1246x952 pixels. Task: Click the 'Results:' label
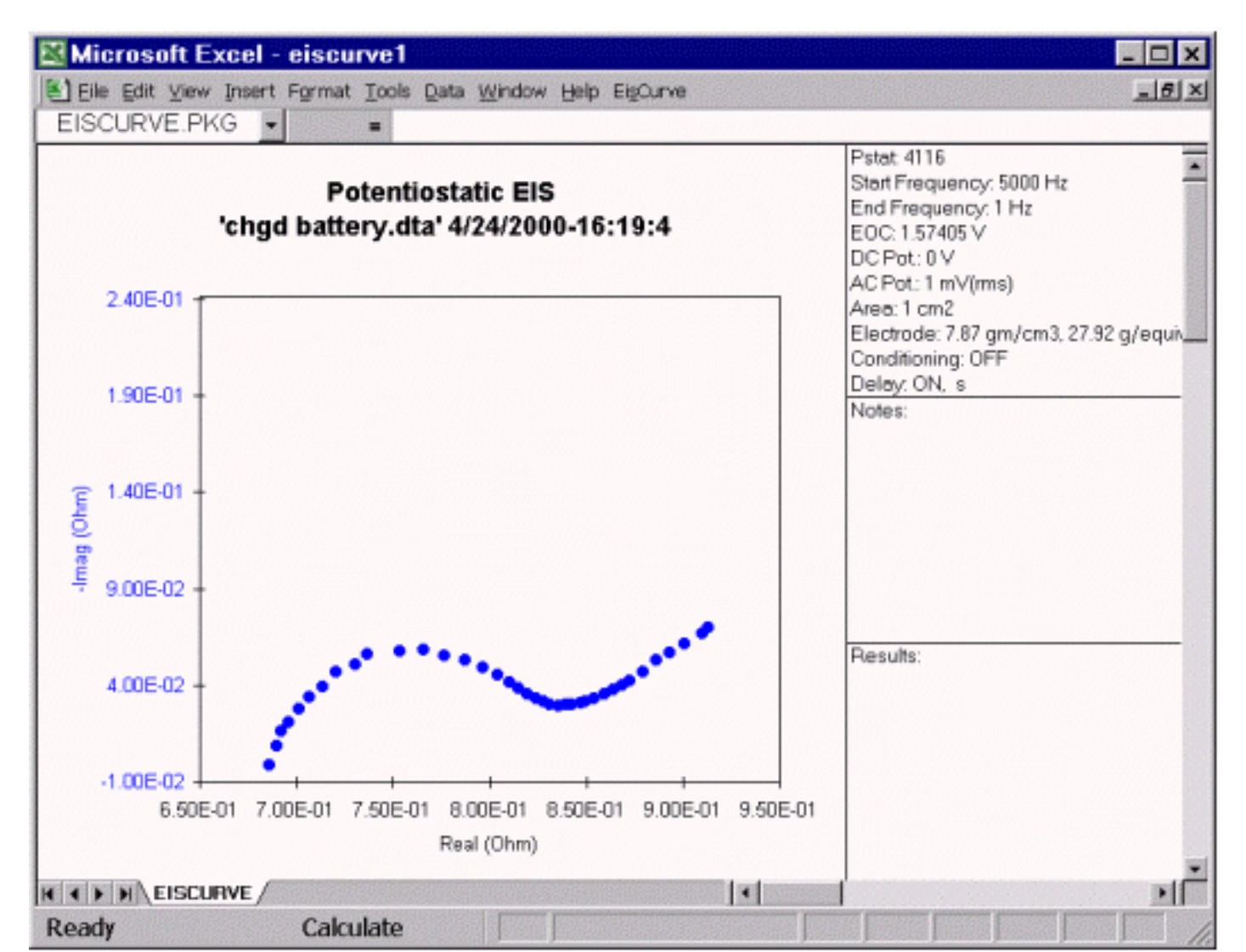(886, 656)
